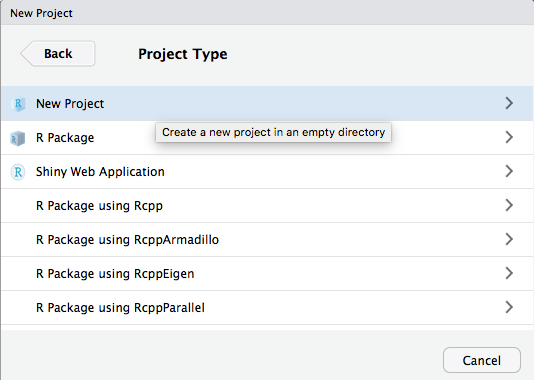The width and height of the screenshot is (534, 380).
Task: Select R Package using RcppEigen text
Action: pos(115,274)
